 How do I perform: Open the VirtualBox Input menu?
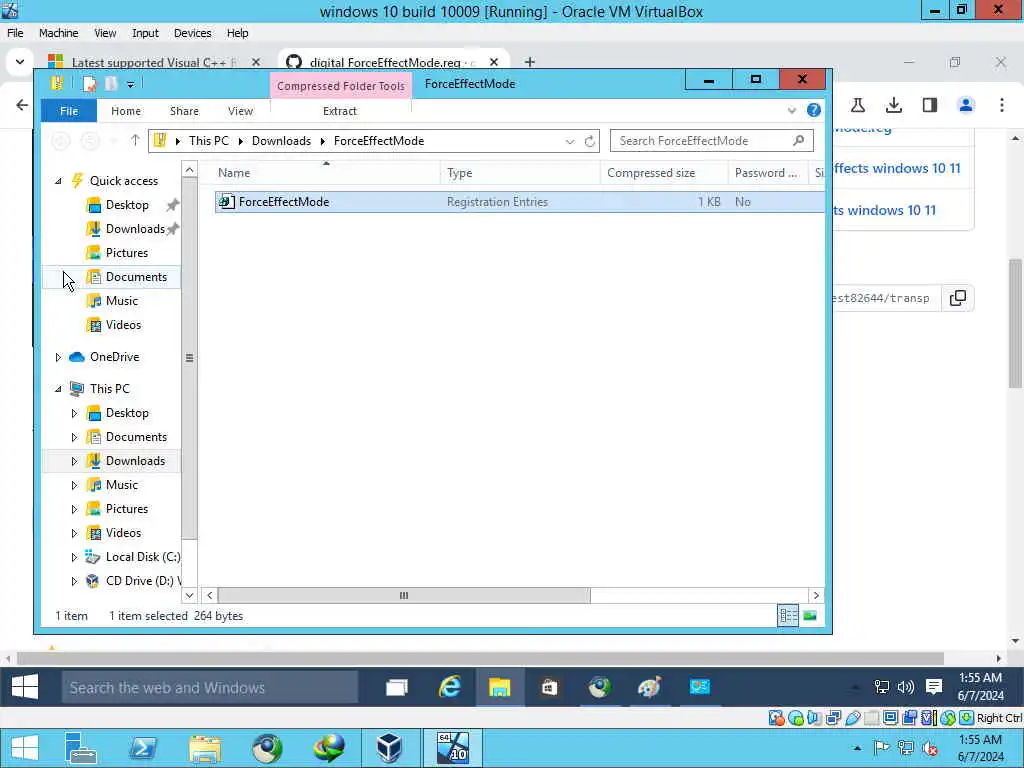click(145, 33)
